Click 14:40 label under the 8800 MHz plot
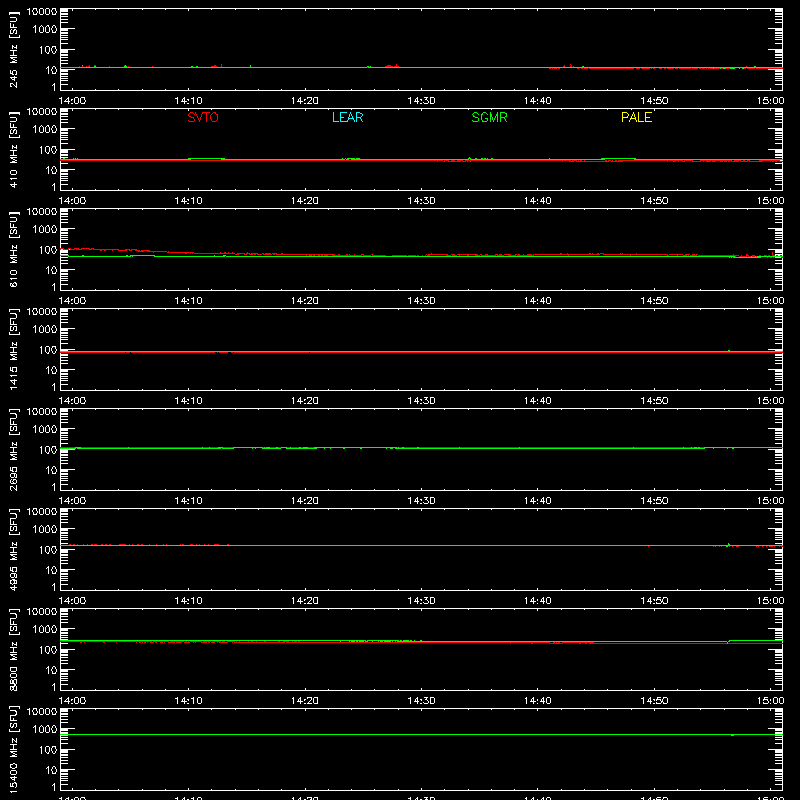 [x=538, y=701]
